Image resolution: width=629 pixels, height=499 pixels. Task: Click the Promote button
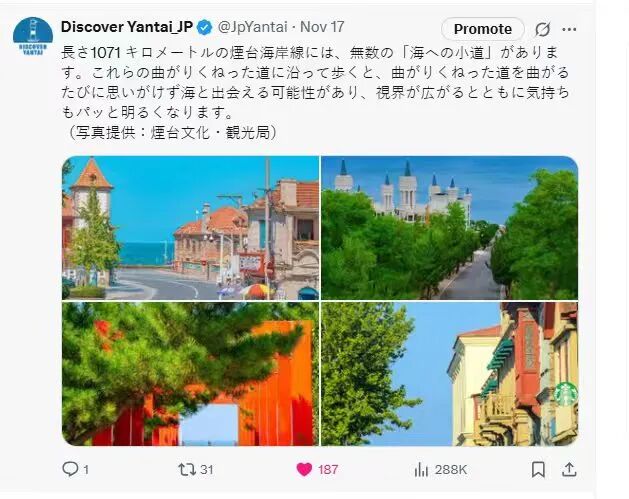pyautogui.click(x=483, y=29)
